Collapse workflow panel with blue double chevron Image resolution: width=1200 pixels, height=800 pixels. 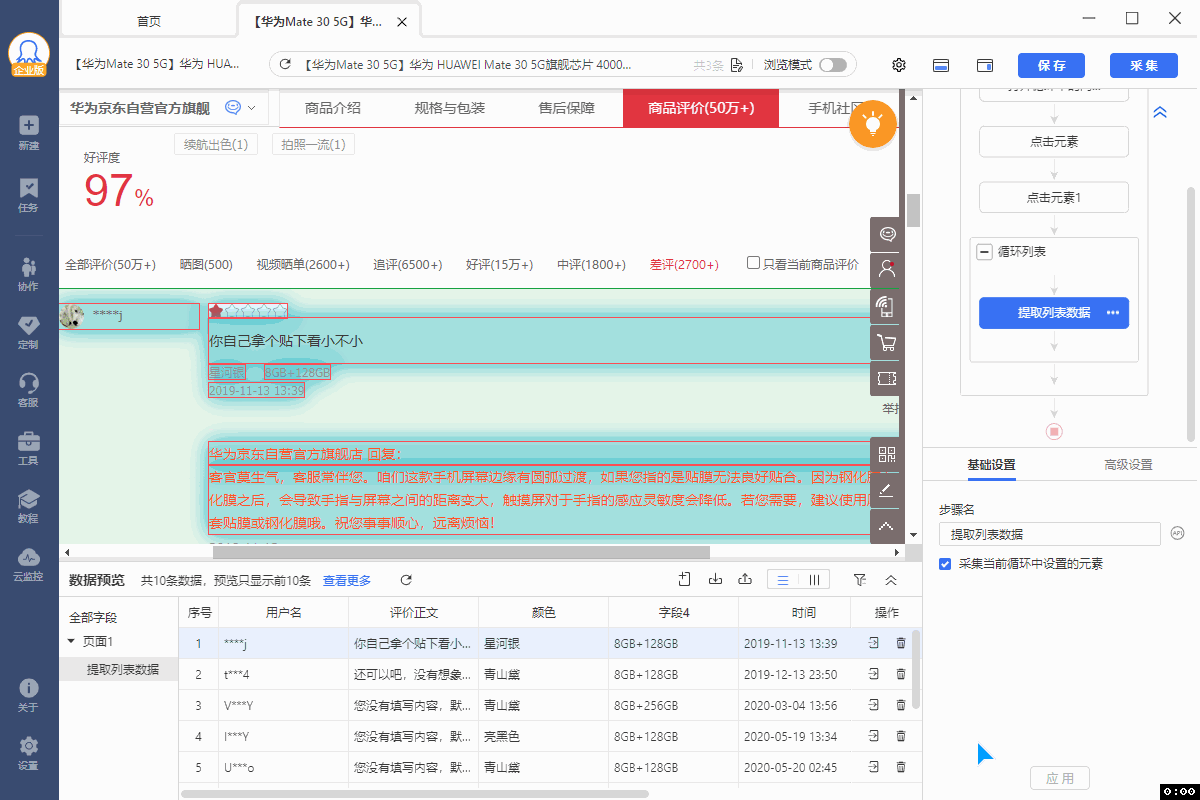1160,112
